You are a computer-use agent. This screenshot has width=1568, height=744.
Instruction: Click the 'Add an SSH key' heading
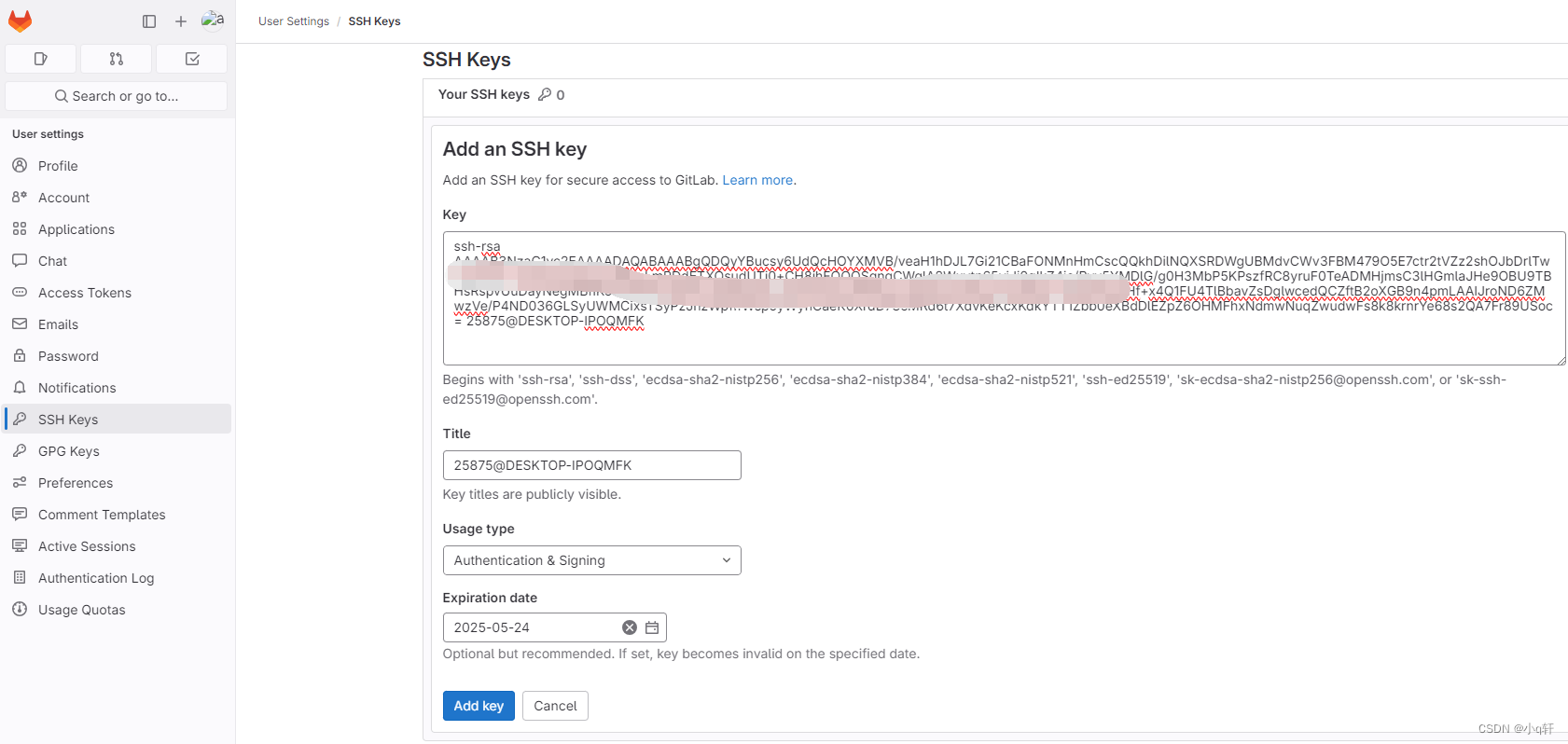pyautogui.click(x=515, y=149)
